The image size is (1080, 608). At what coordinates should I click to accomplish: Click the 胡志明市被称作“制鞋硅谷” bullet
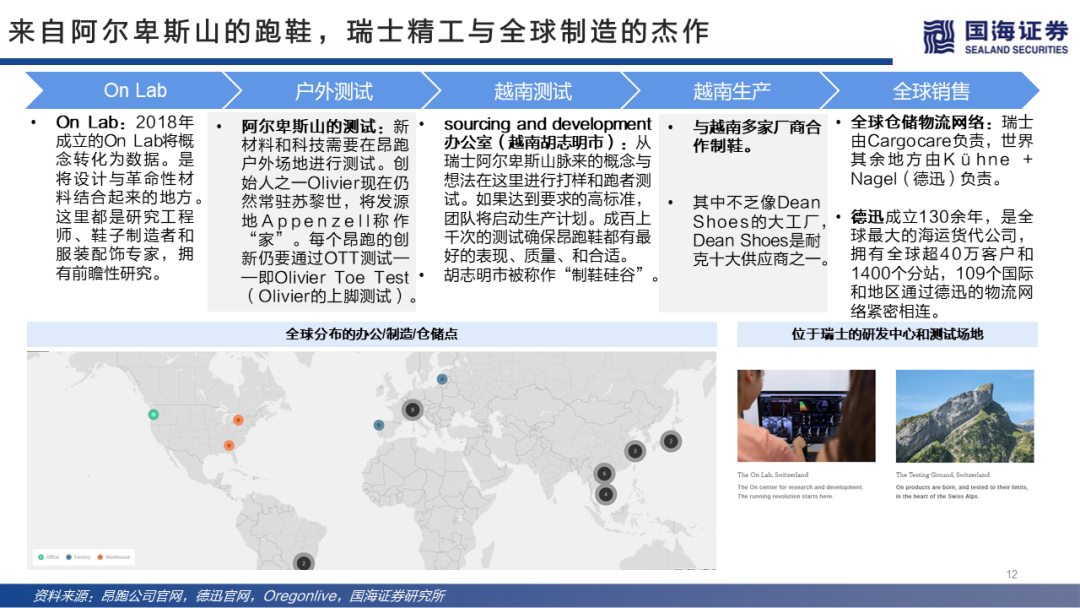pyautogui.click(x=551, y=275)
